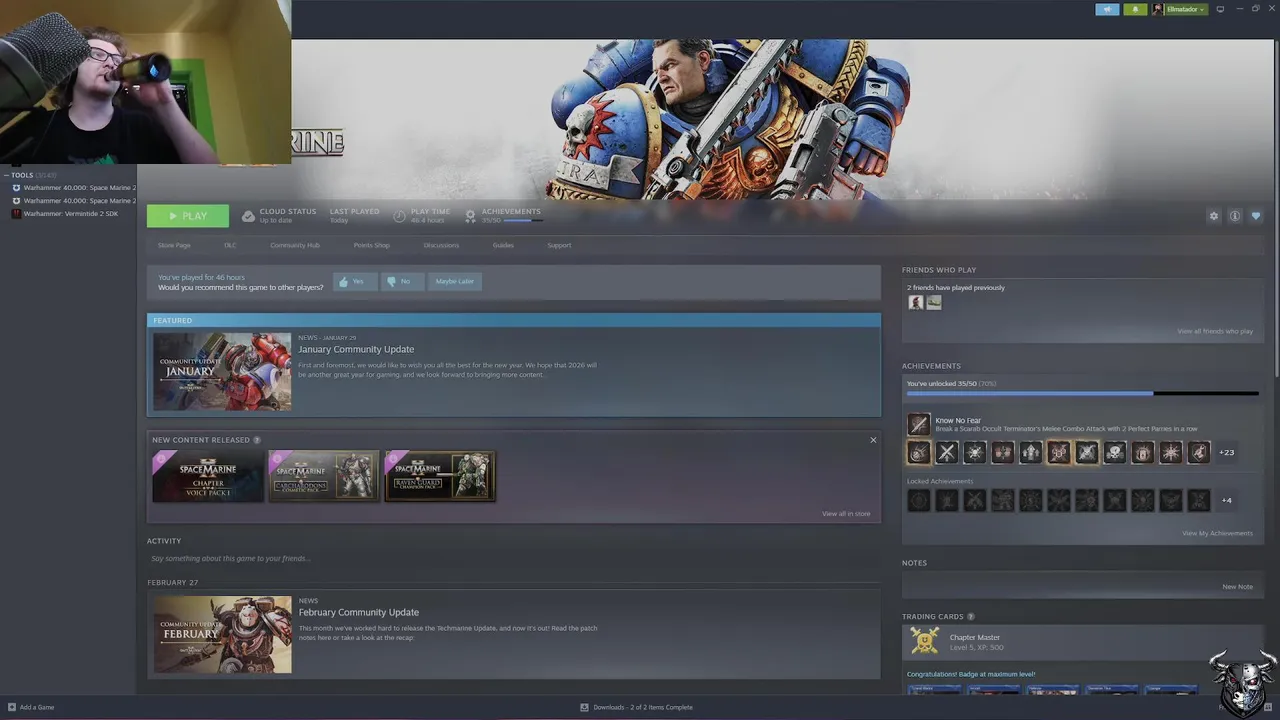Click the help icon beside New Content Released

click(x=257, y=440)
